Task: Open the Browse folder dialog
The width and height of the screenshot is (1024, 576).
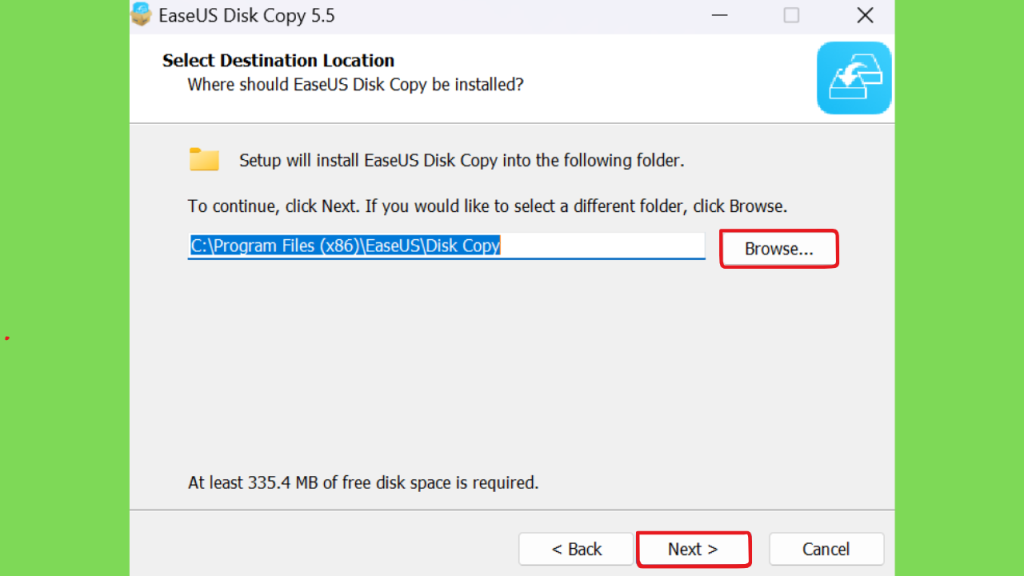Action: pos(778,249)
